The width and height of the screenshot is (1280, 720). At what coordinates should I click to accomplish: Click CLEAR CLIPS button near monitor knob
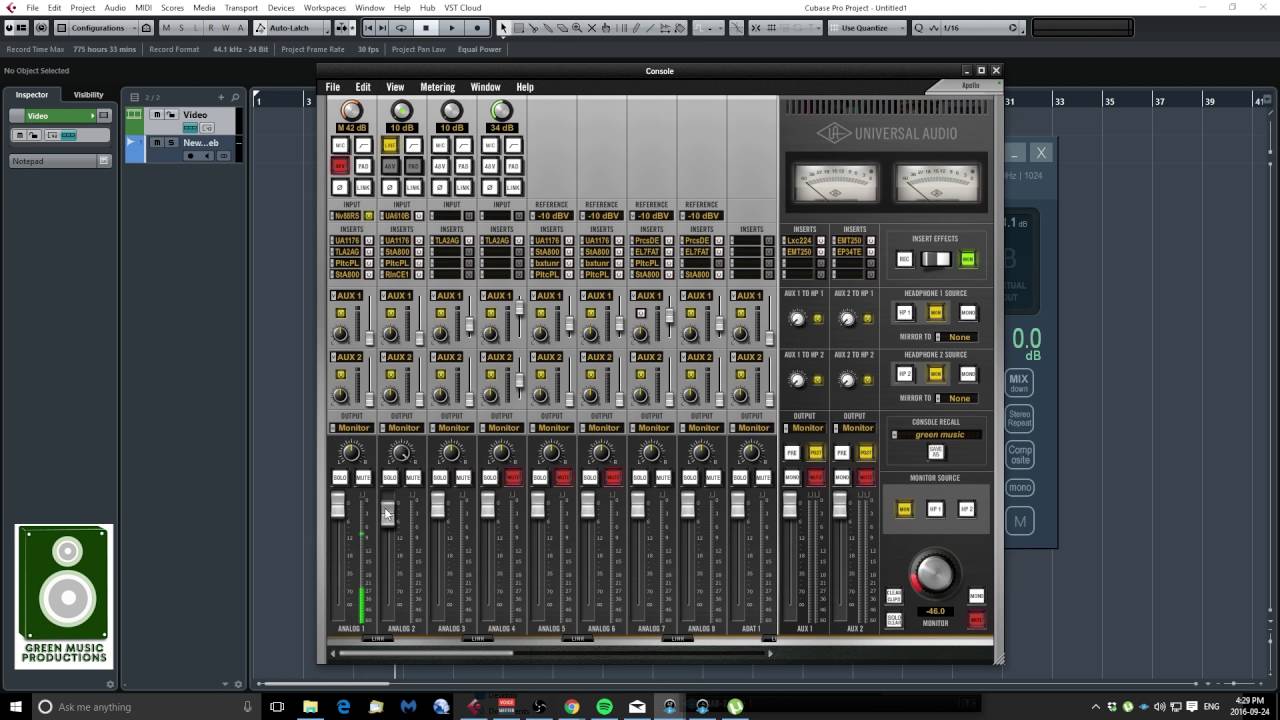tap(894, 596)
